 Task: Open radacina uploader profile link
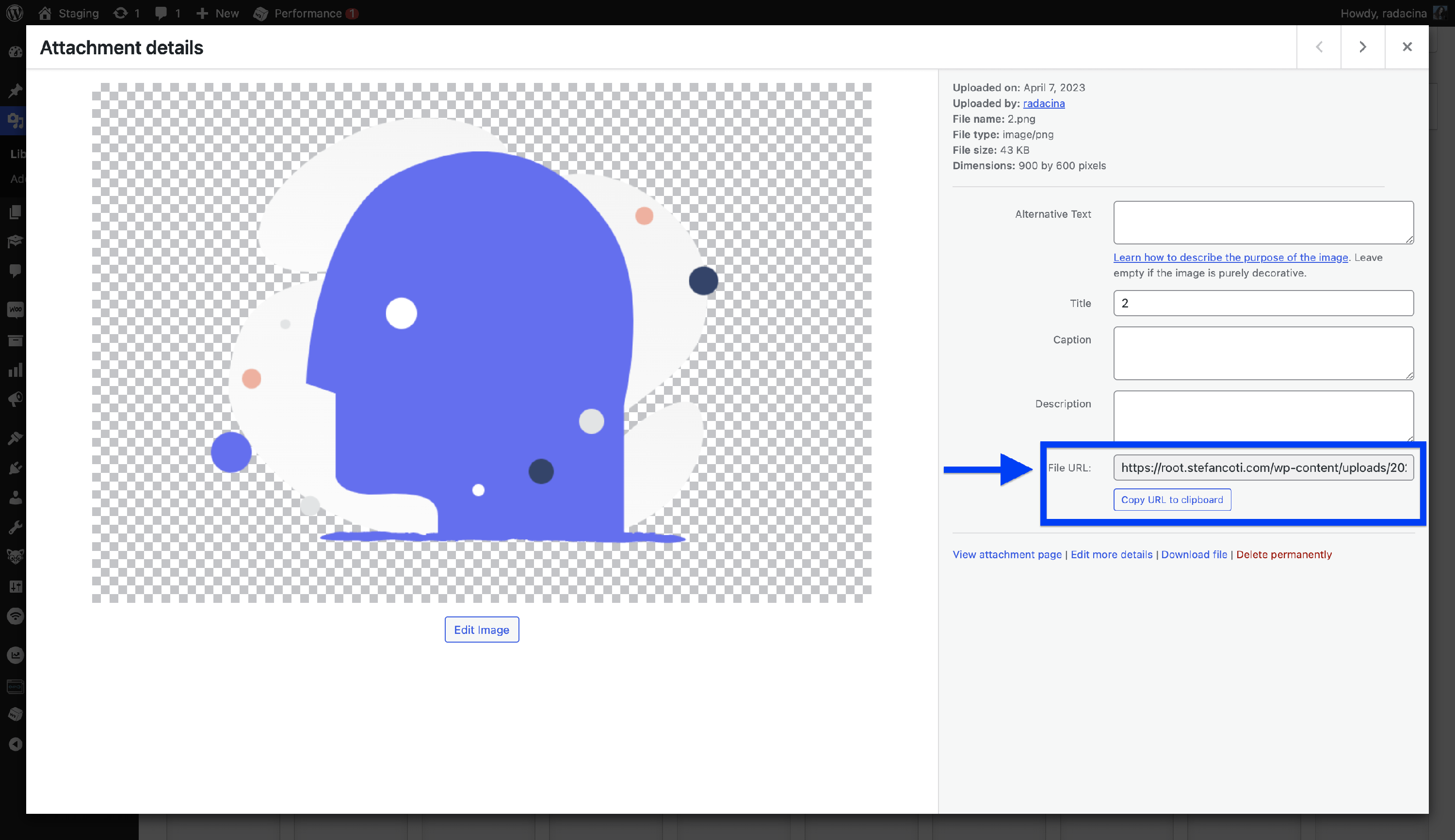[x=1044, y=103]
